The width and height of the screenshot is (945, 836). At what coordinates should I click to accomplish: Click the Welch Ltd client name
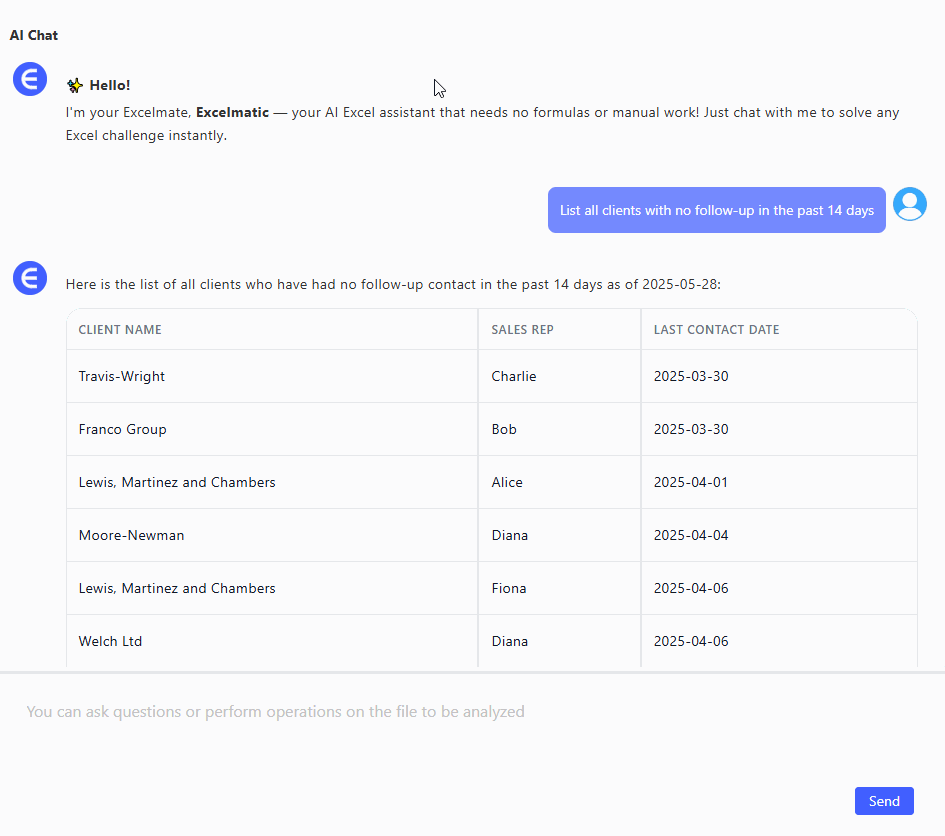point(110,641)
